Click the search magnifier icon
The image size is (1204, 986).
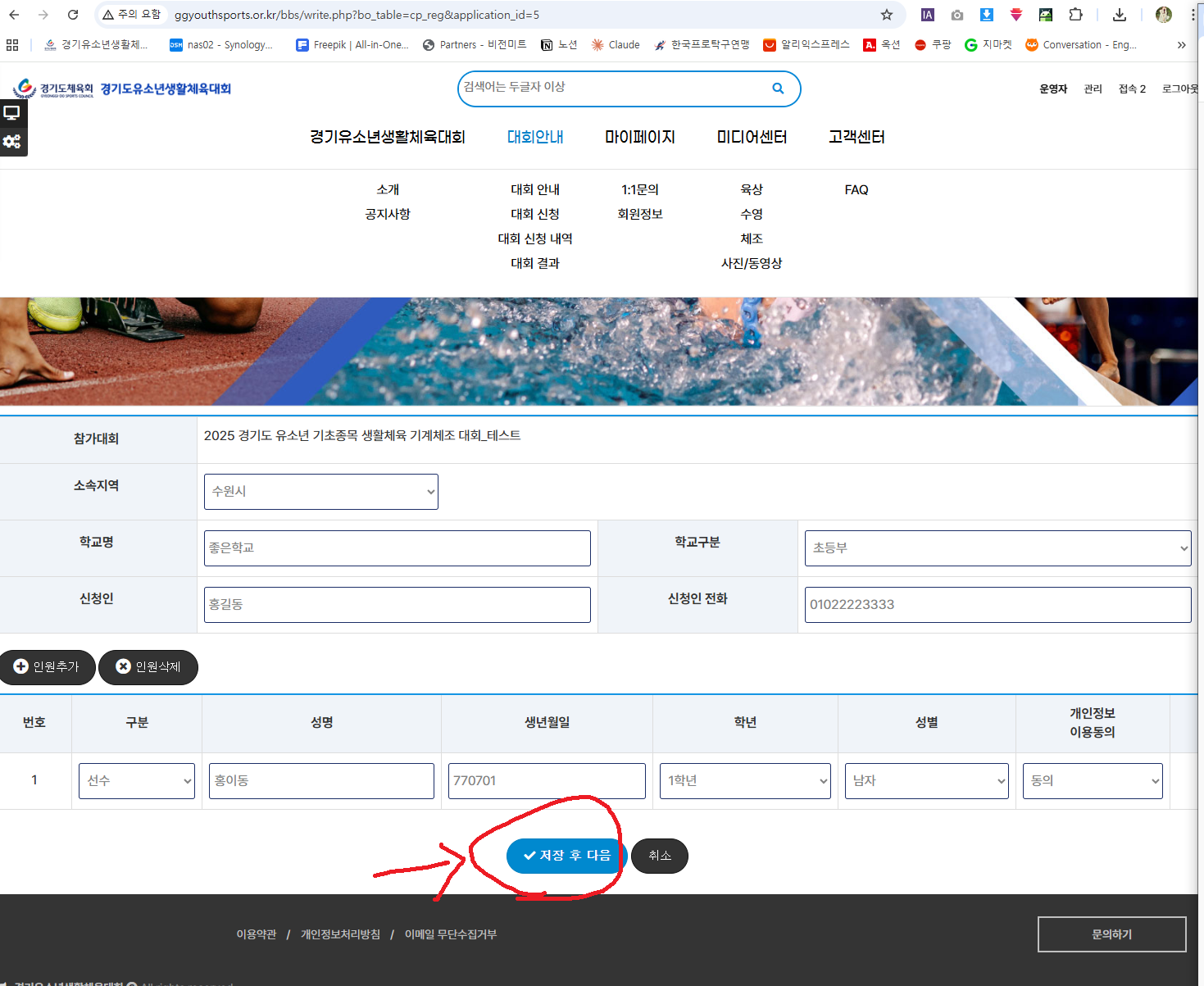pos(778,89)
